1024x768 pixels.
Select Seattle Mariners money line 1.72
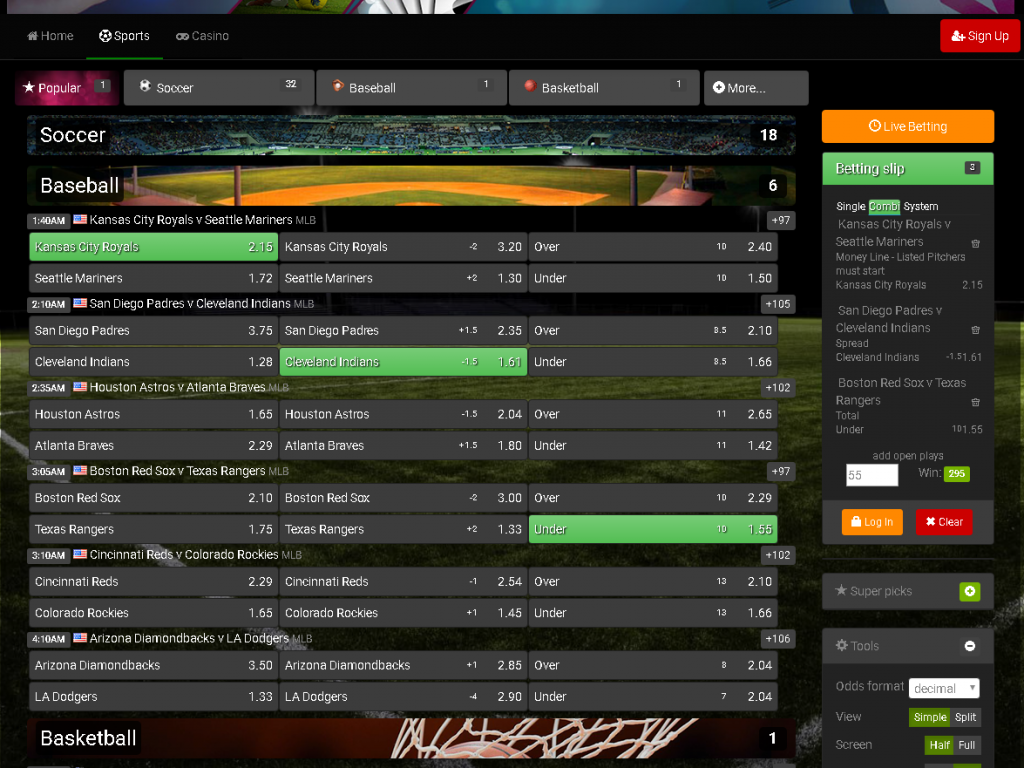[153, 278]
